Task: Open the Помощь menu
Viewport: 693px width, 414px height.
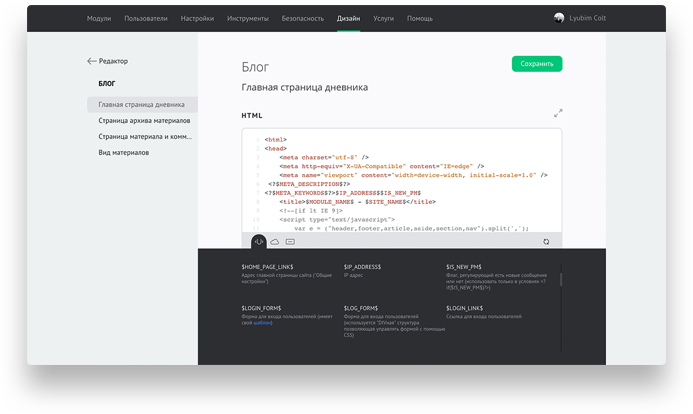Action: click(420, 19)
